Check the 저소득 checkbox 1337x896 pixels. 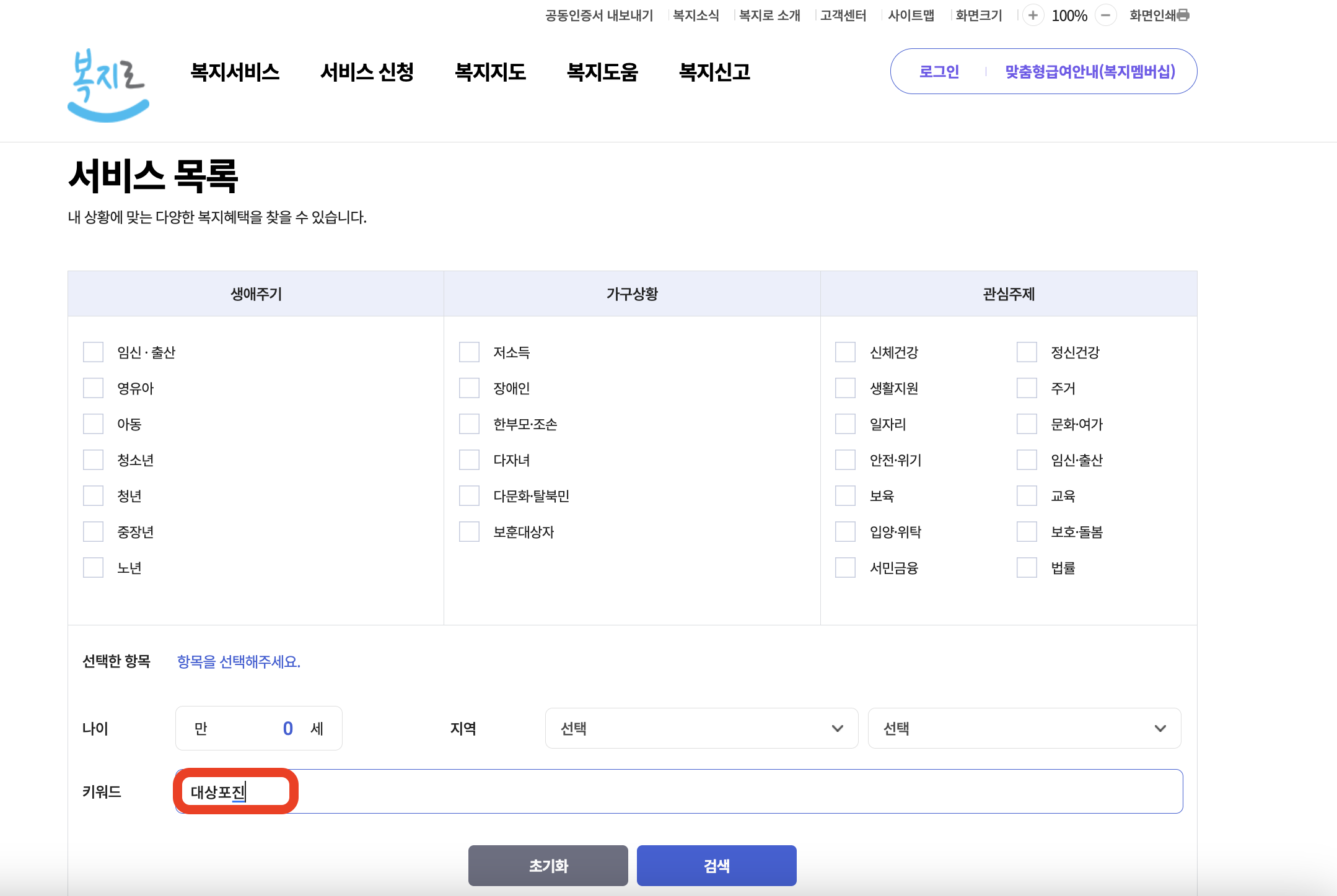point(470,352)
